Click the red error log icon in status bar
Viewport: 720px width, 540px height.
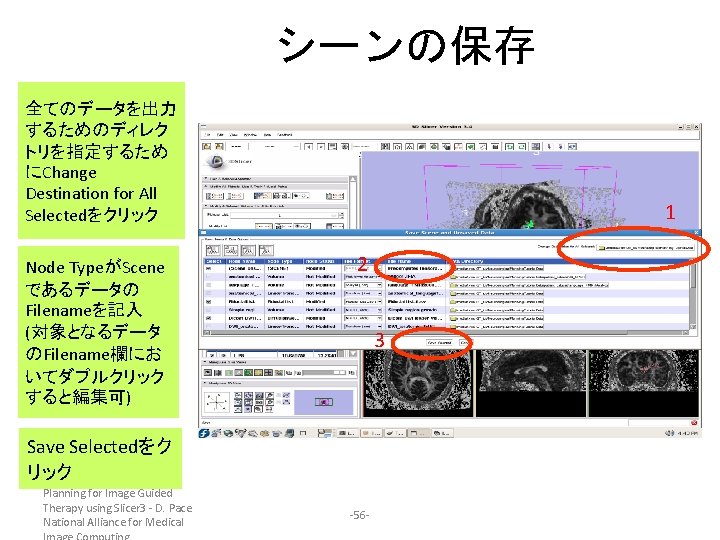[694, 422]
